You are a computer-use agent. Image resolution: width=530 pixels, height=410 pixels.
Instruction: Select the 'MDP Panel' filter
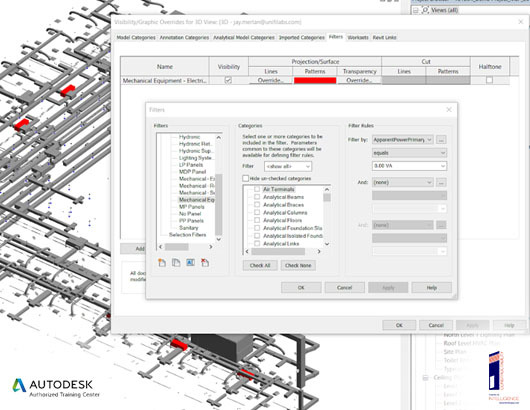192,172
